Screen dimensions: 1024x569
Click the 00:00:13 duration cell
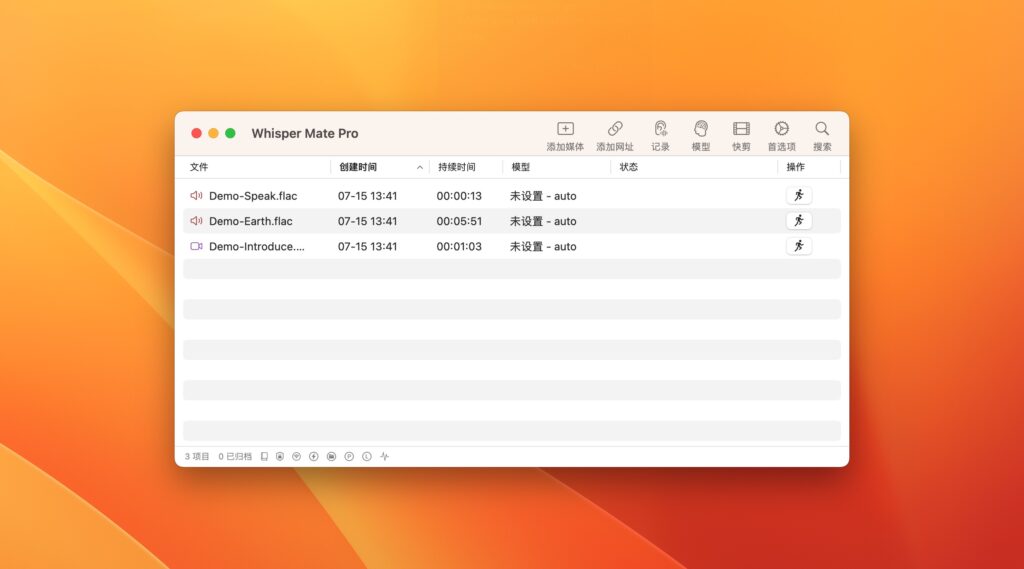pos(459,196)
